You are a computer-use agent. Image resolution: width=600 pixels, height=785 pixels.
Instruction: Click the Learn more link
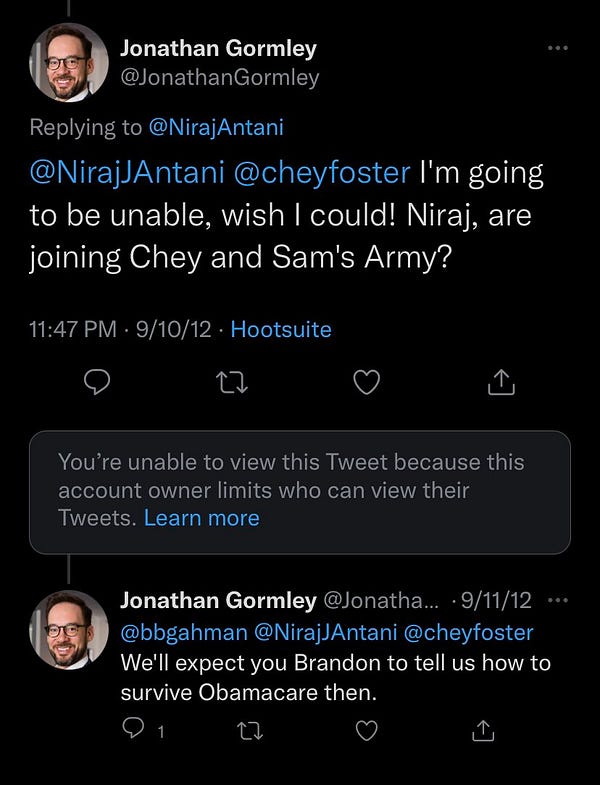pyautogui.click(x=201, y=518)
